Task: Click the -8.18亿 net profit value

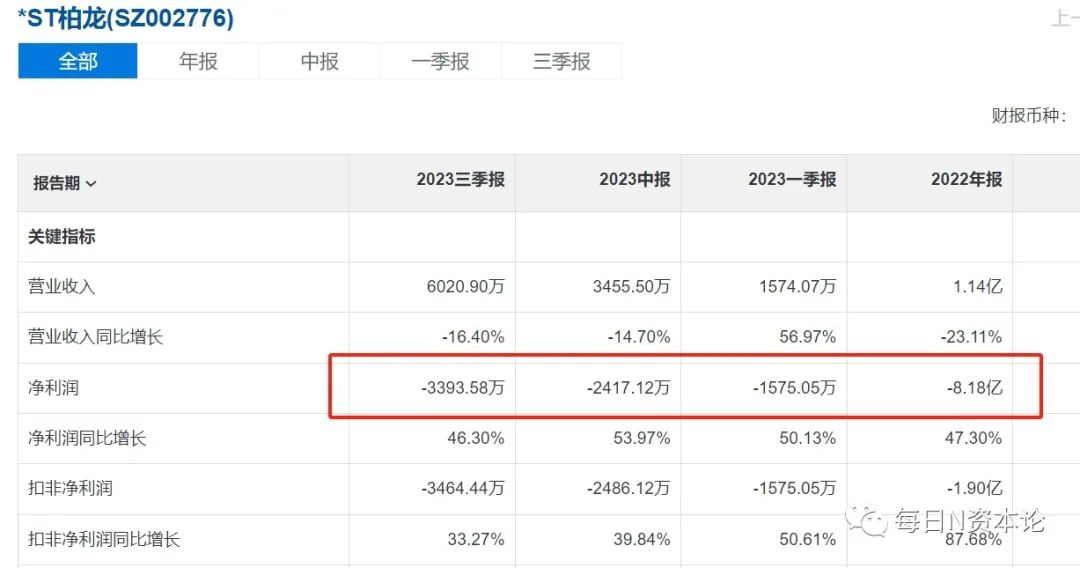Action: [x=974, y=388]
